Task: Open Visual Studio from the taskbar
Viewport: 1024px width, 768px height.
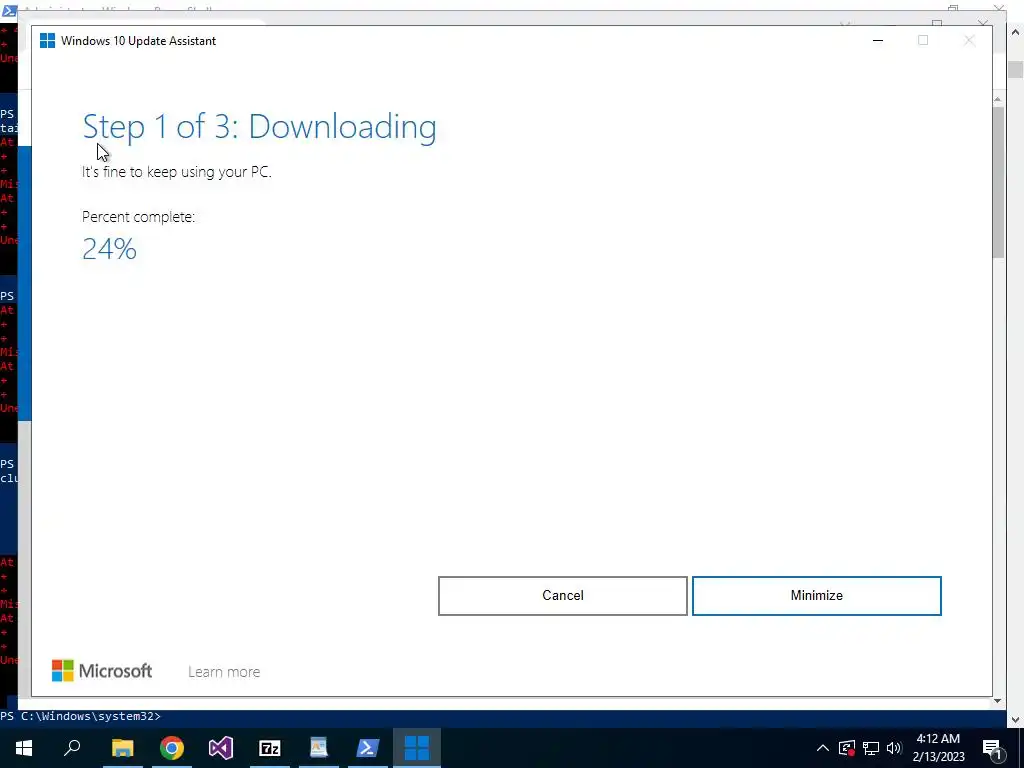Action: (x=221, y=748)
